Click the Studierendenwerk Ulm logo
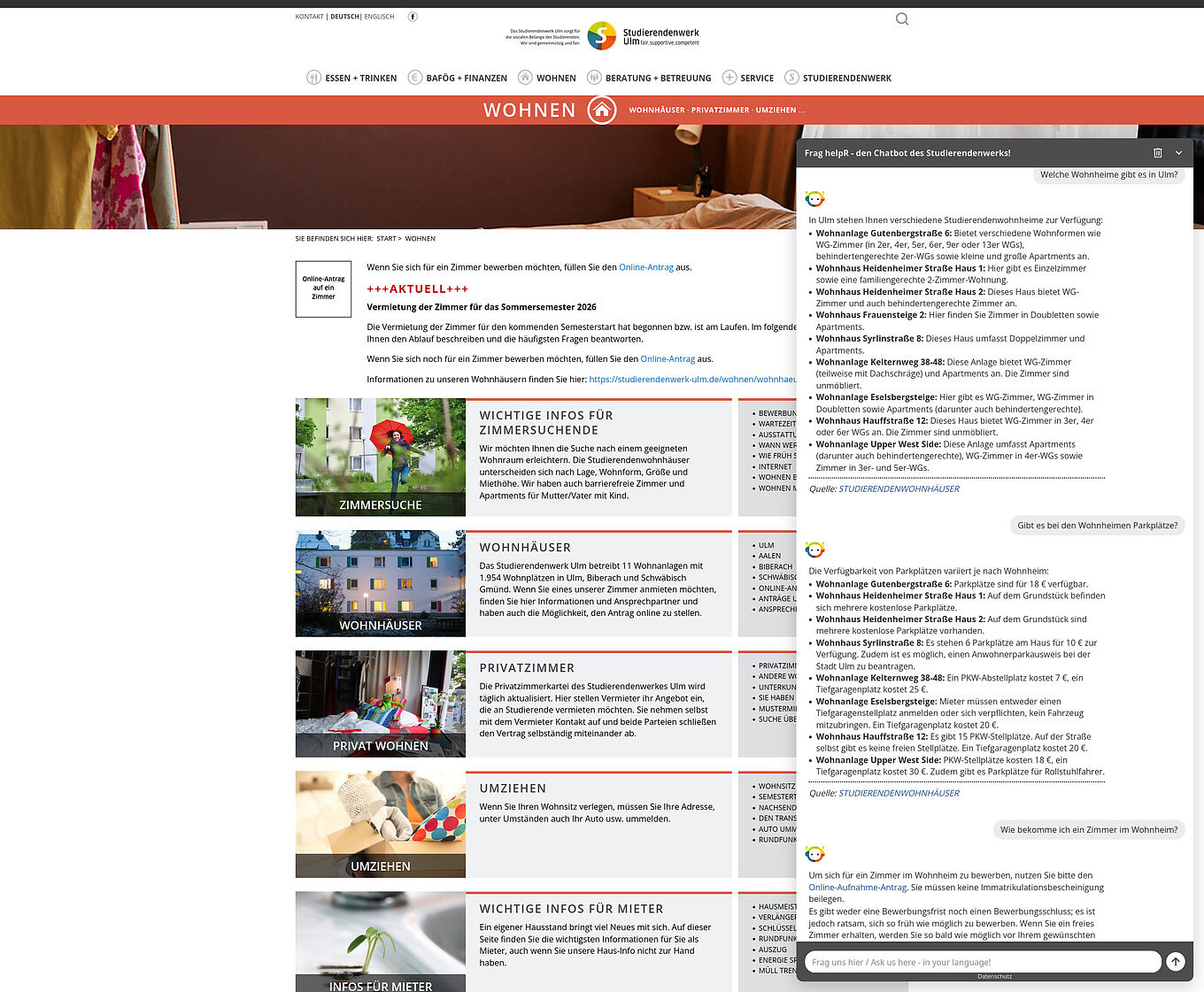Image resolution: width=1204 pixels, height=992 pixels. click(602, 35)
